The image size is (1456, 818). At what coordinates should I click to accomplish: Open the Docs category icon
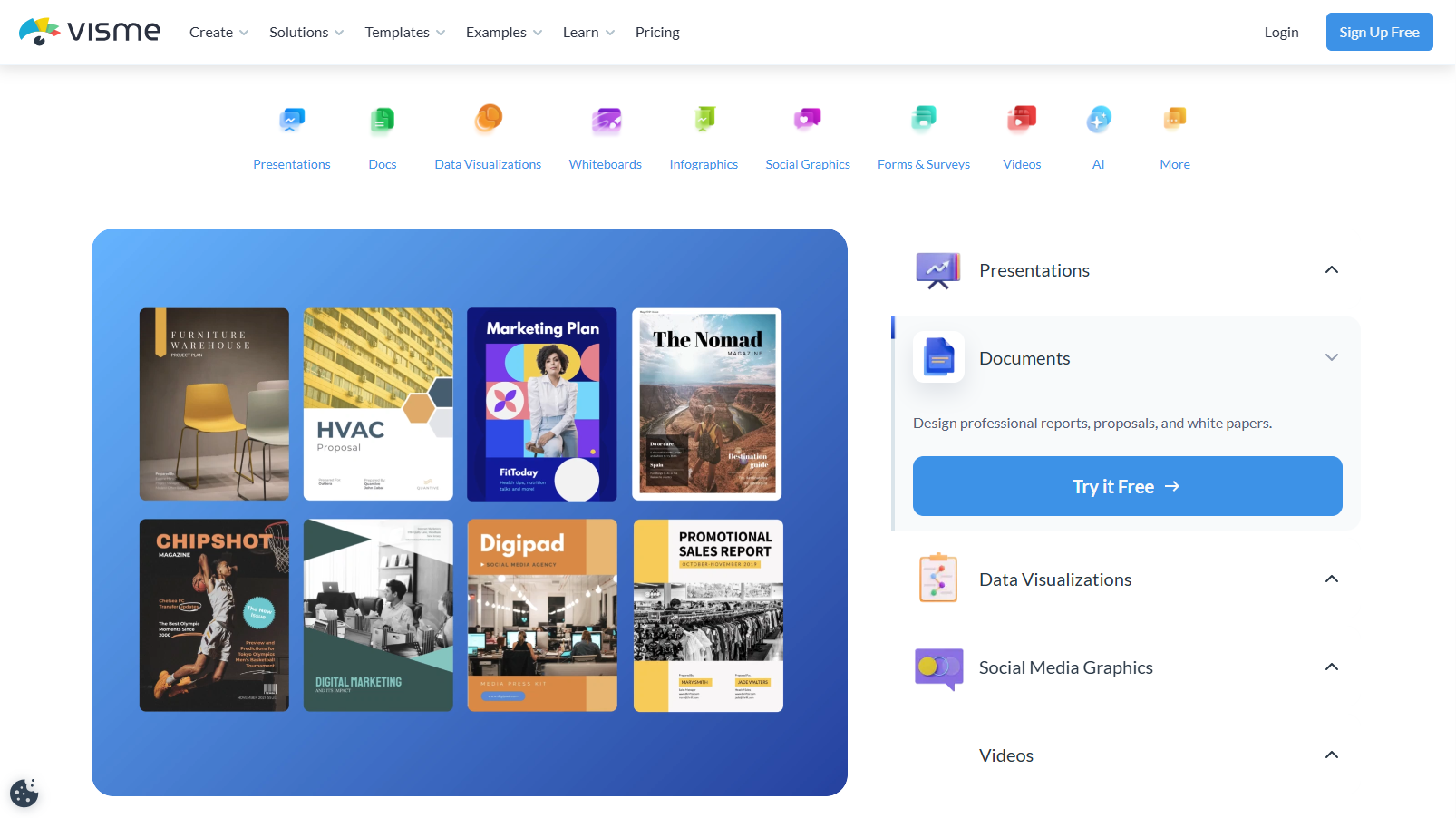(383, 119)
